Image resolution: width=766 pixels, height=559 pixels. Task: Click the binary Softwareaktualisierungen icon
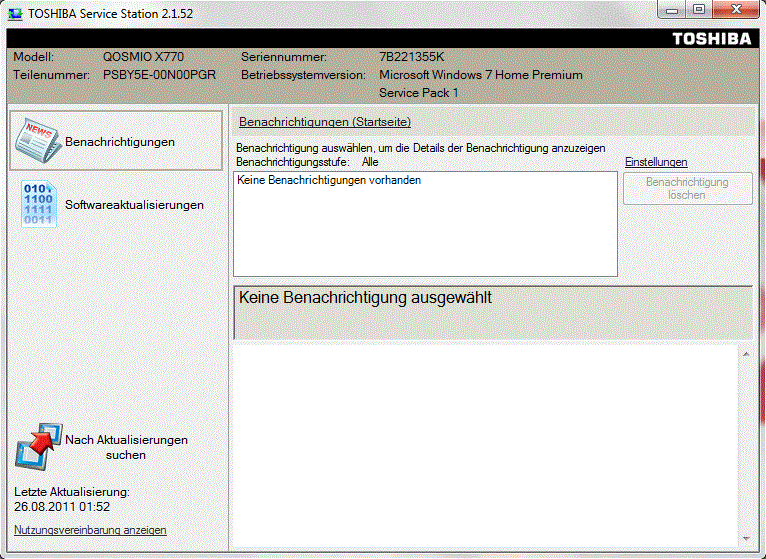[x=39, y=204]
